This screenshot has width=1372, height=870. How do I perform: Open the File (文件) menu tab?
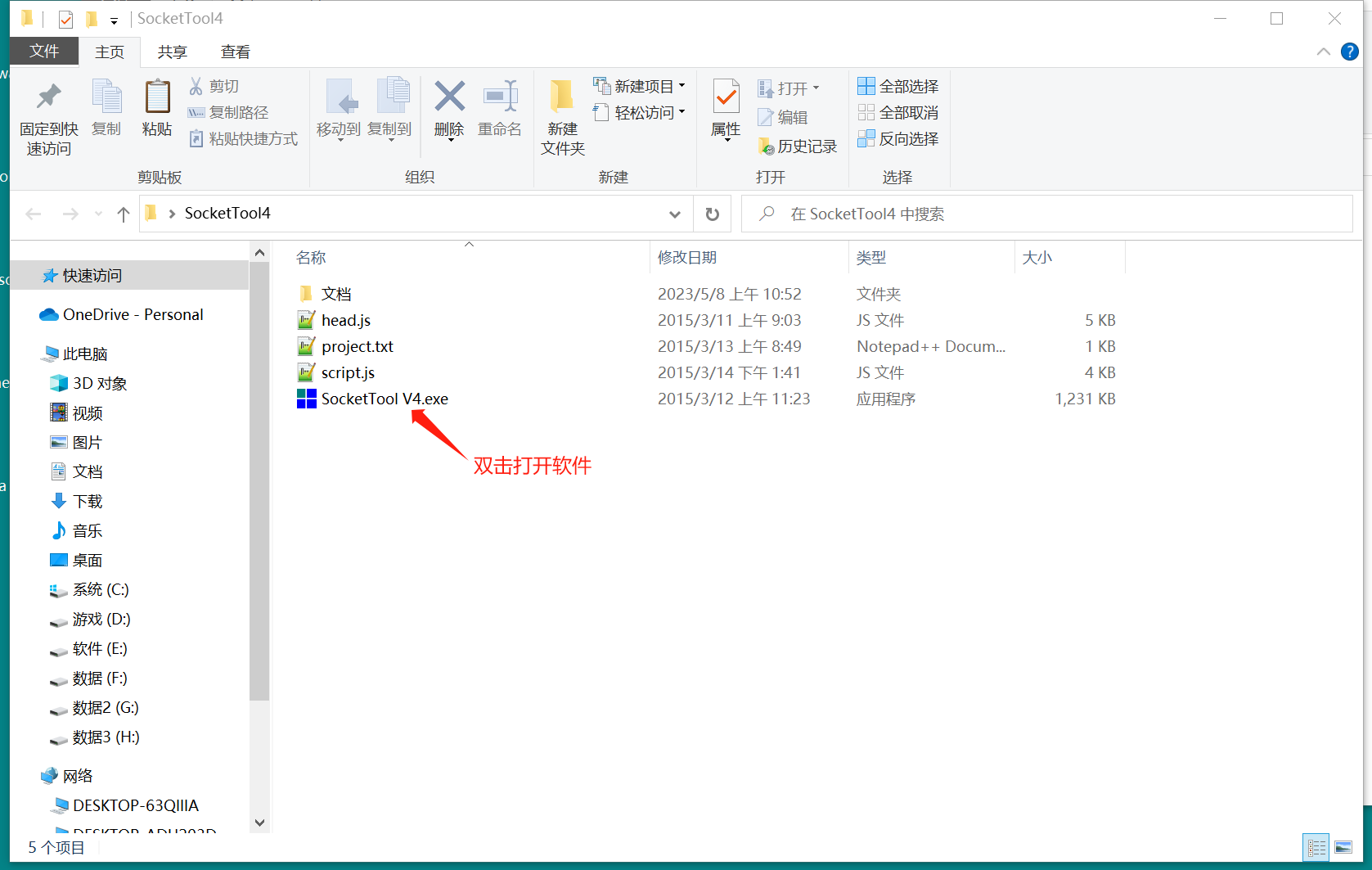click(44, 52)
